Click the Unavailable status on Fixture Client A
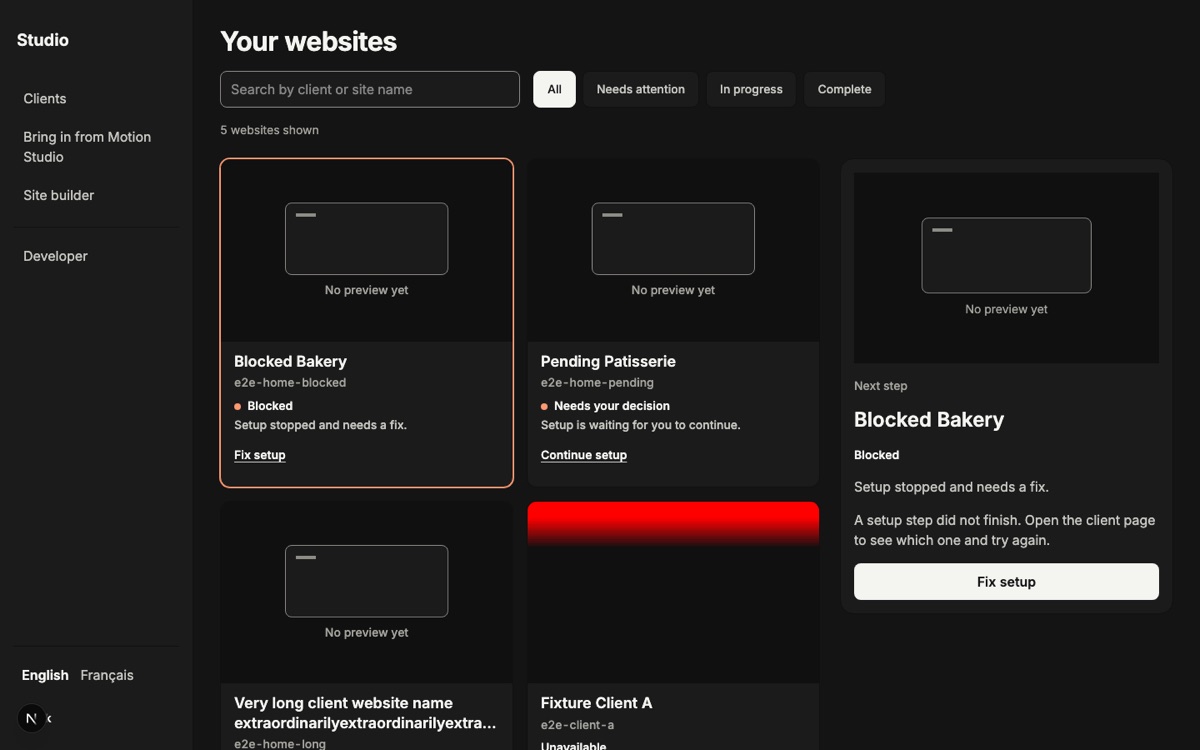 tap(574, 746)
